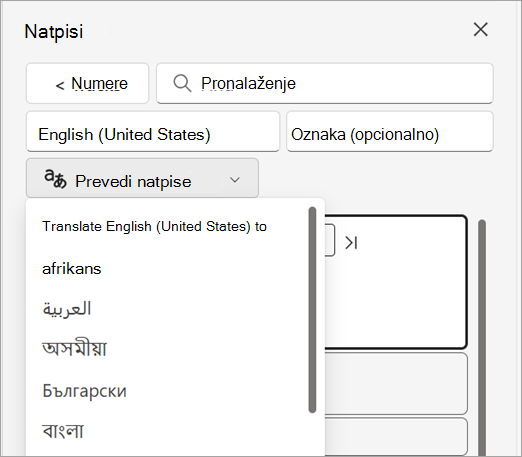
Task: Open the English (United States) language box
Action: pyautogui.click(x=153, y=132)
